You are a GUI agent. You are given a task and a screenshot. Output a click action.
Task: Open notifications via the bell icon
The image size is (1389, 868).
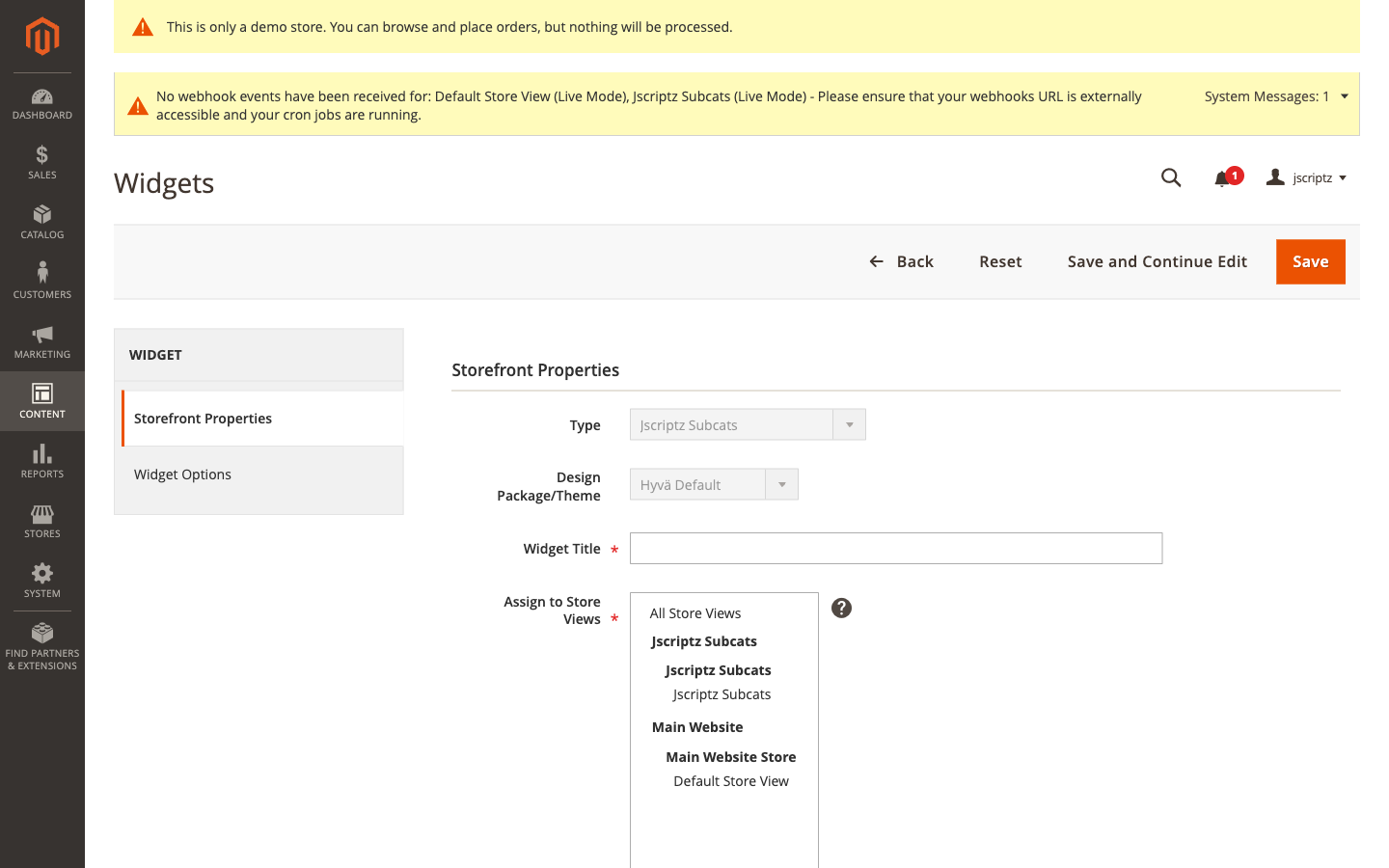[x=1222, y=177]
